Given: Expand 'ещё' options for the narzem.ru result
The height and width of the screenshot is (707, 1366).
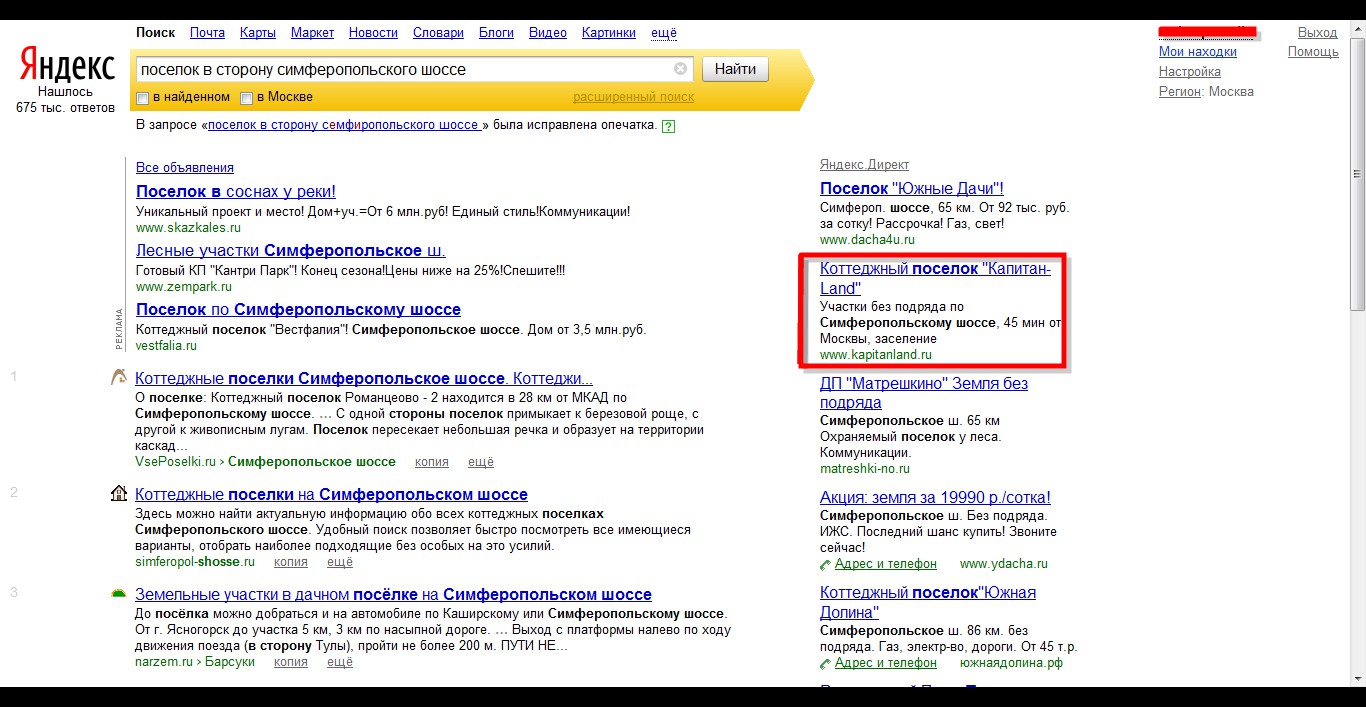Looking at the screenshot, I should click(340, 662).
